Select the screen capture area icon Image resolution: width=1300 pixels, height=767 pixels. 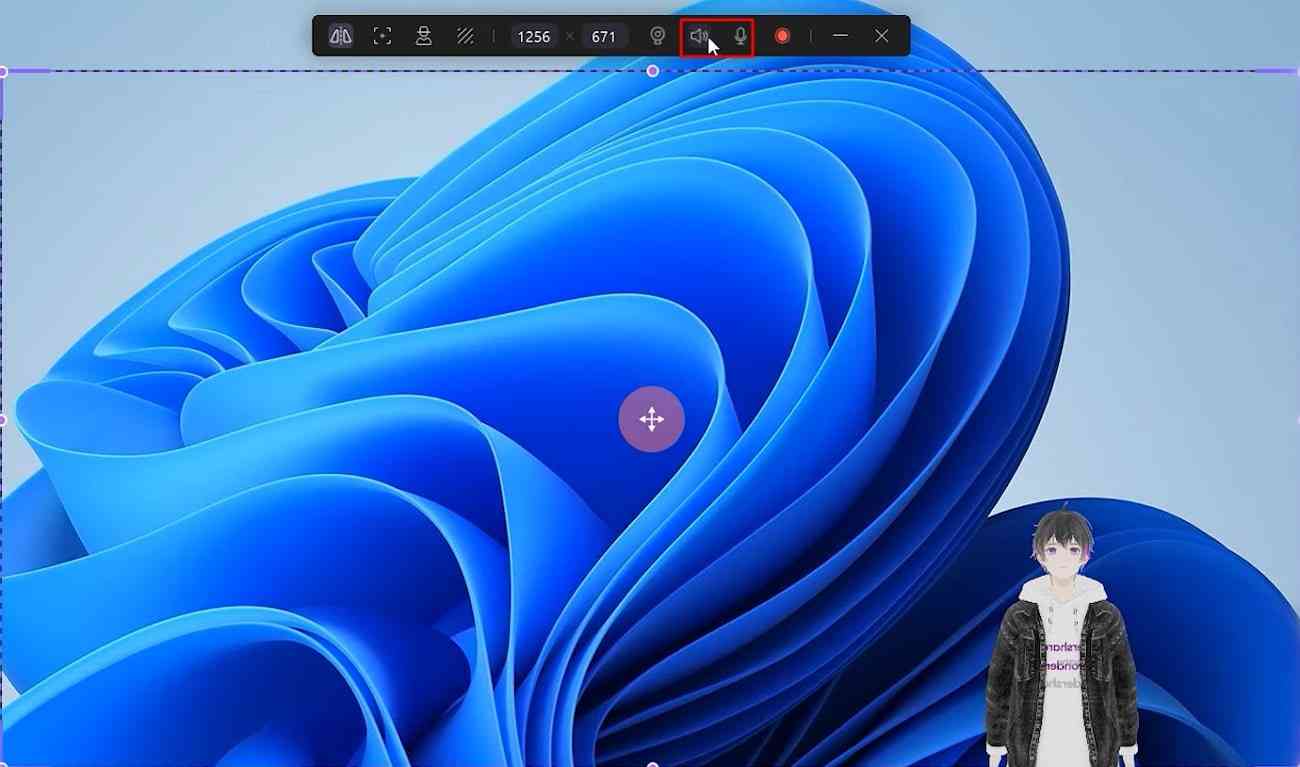pos(382,36)
